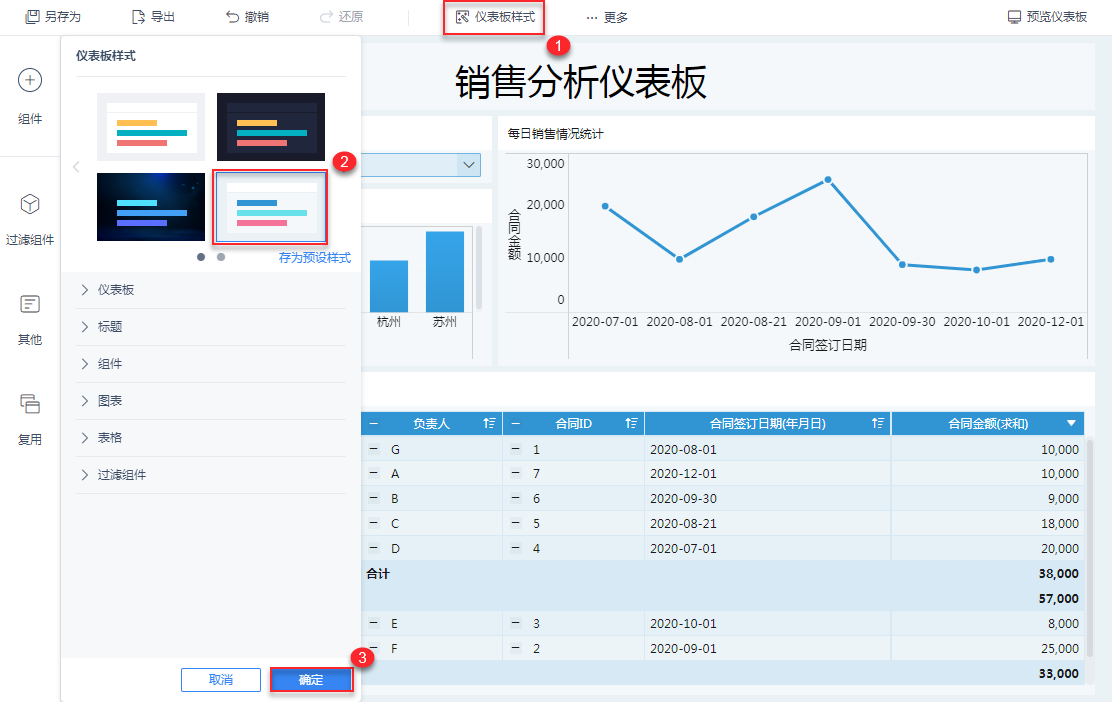The width and height of the screenshot is (1112, 702).
Task: Select the second style page dot
Action: point(221,257)
